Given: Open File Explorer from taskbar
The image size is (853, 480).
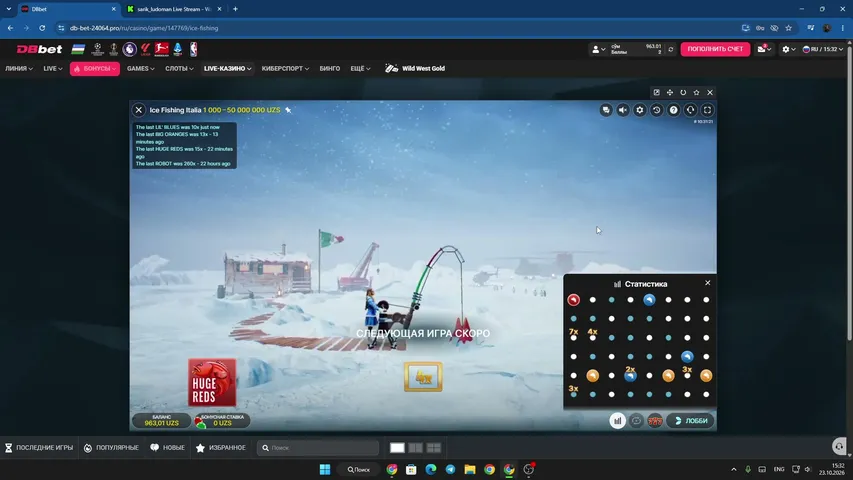Looking at the screenshot, I should pyautogui.click(x=470, y=469).
